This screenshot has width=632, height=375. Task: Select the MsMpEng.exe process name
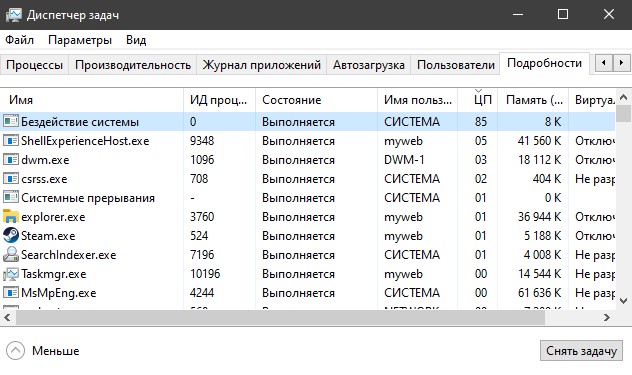point(58,293)
